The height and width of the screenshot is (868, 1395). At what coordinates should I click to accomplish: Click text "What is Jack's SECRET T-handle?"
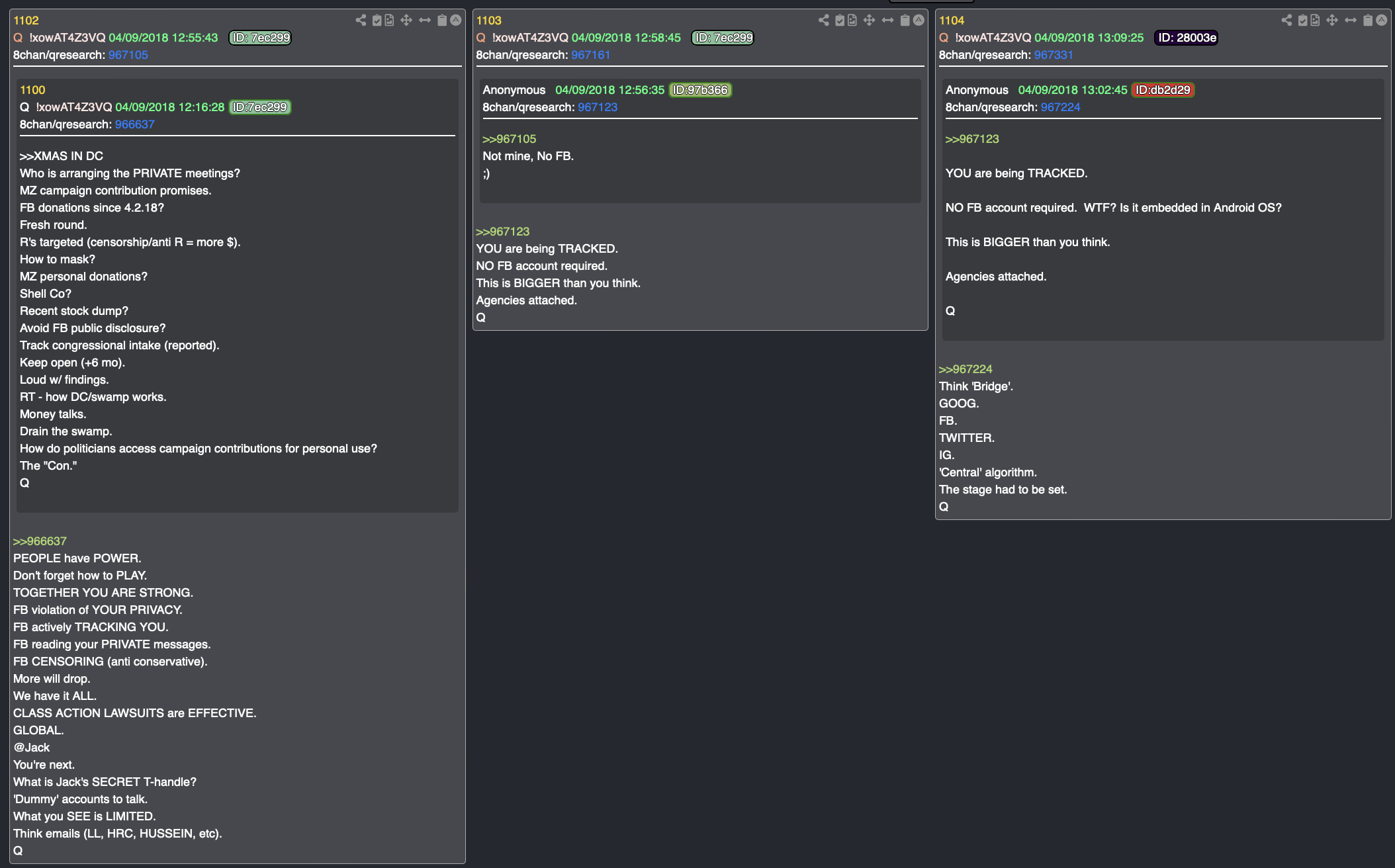pos(105,782)
